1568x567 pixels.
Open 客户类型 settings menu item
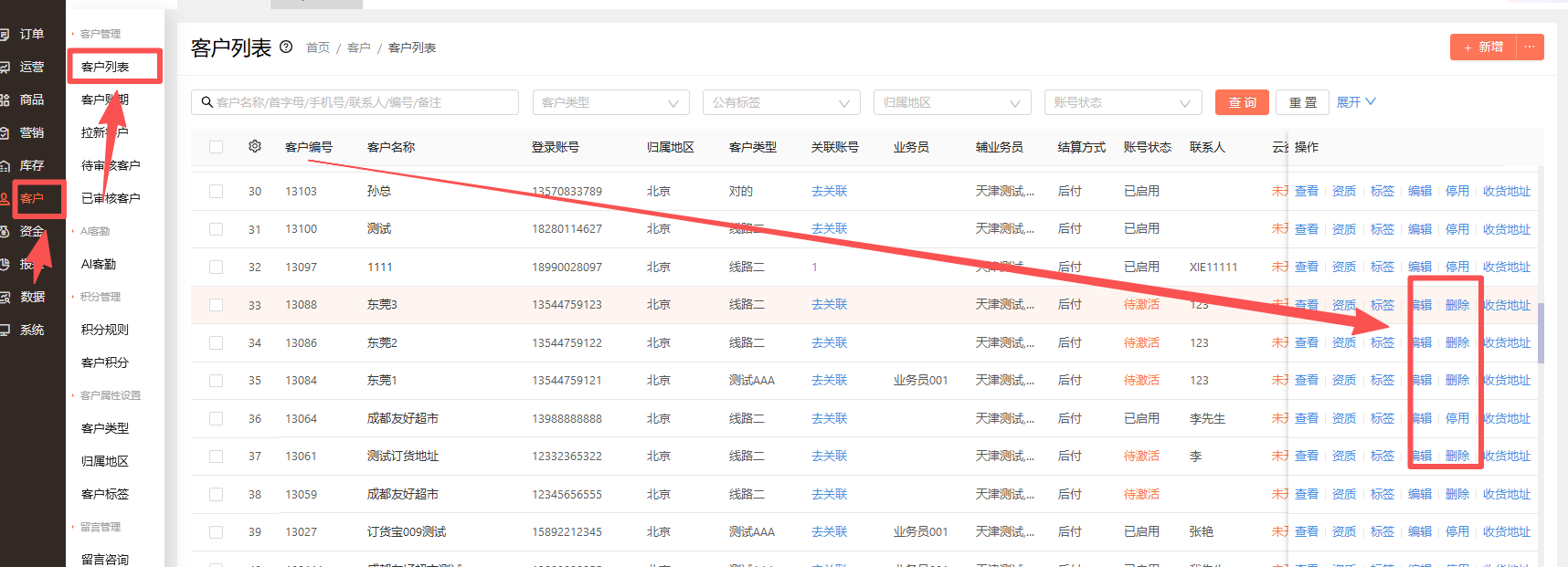[x=105, y=428]
